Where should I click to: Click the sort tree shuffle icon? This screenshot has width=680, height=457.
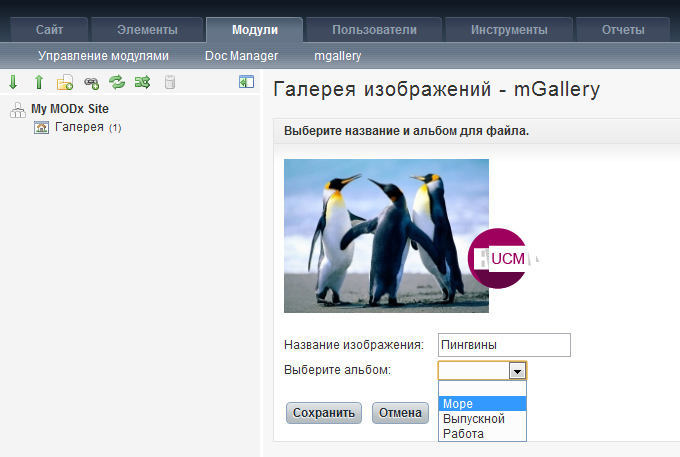(142, 82)
